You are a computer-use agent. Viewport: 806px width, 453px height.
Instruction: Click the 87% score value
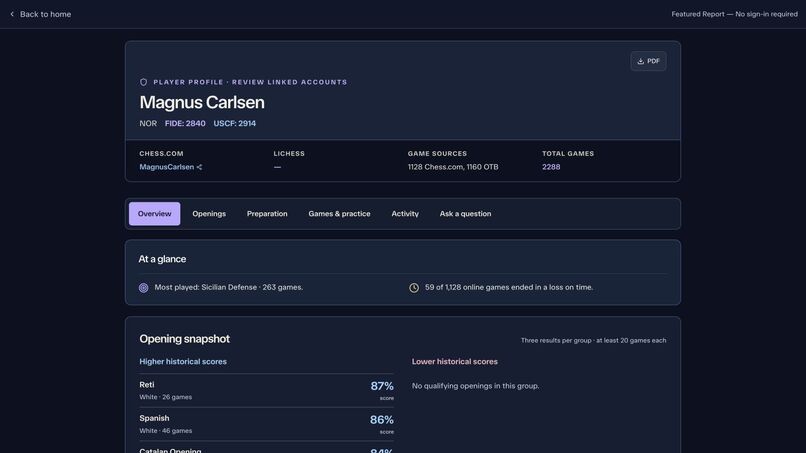382,386
